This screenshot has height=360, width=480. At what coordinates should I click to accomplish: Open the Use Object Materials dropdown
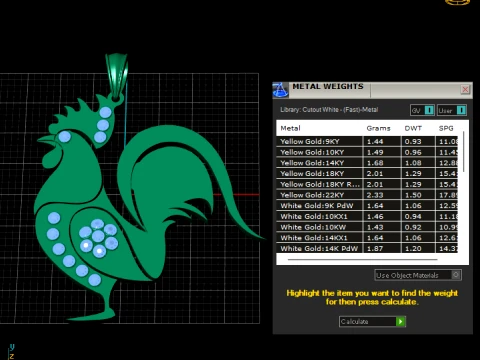pyautogui.click(x=418, y=275)
